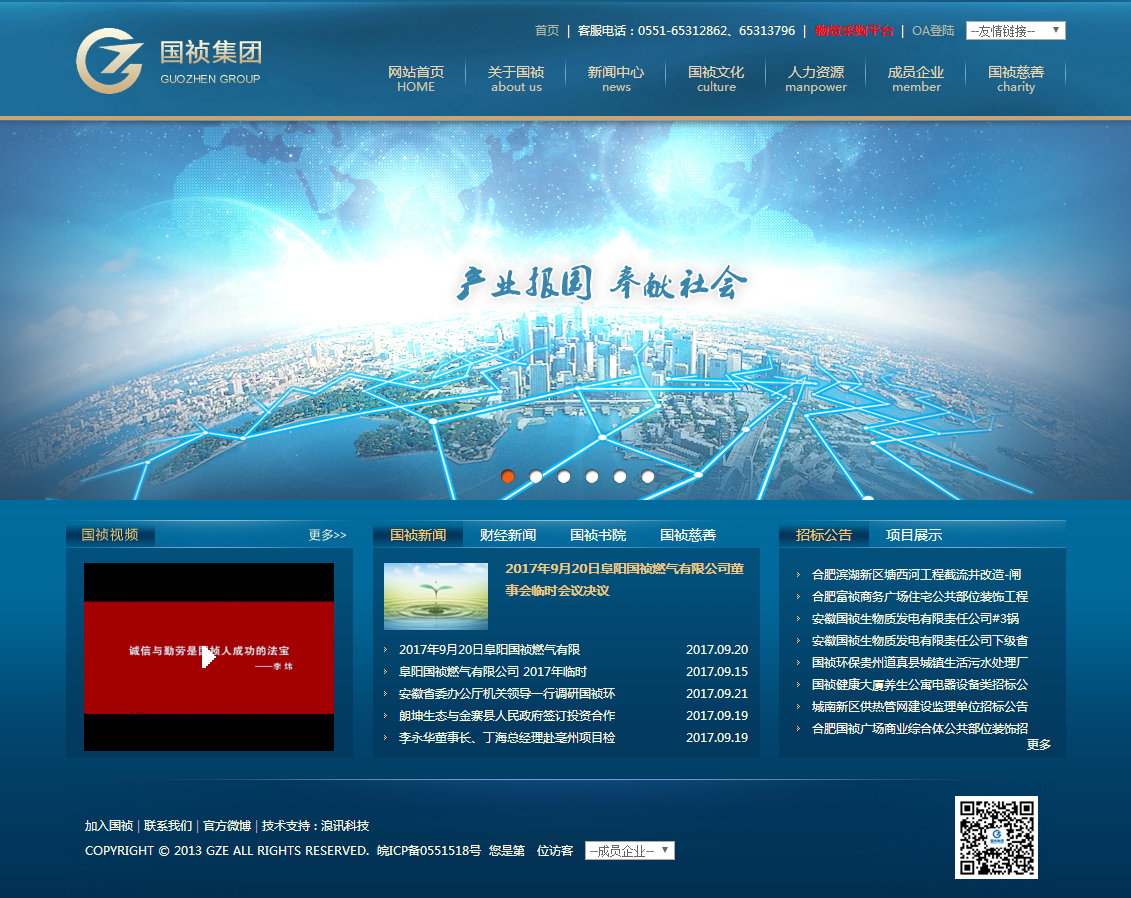
Task: Open the 人力资源 manpower menu
Action: [x=816, y=79]
